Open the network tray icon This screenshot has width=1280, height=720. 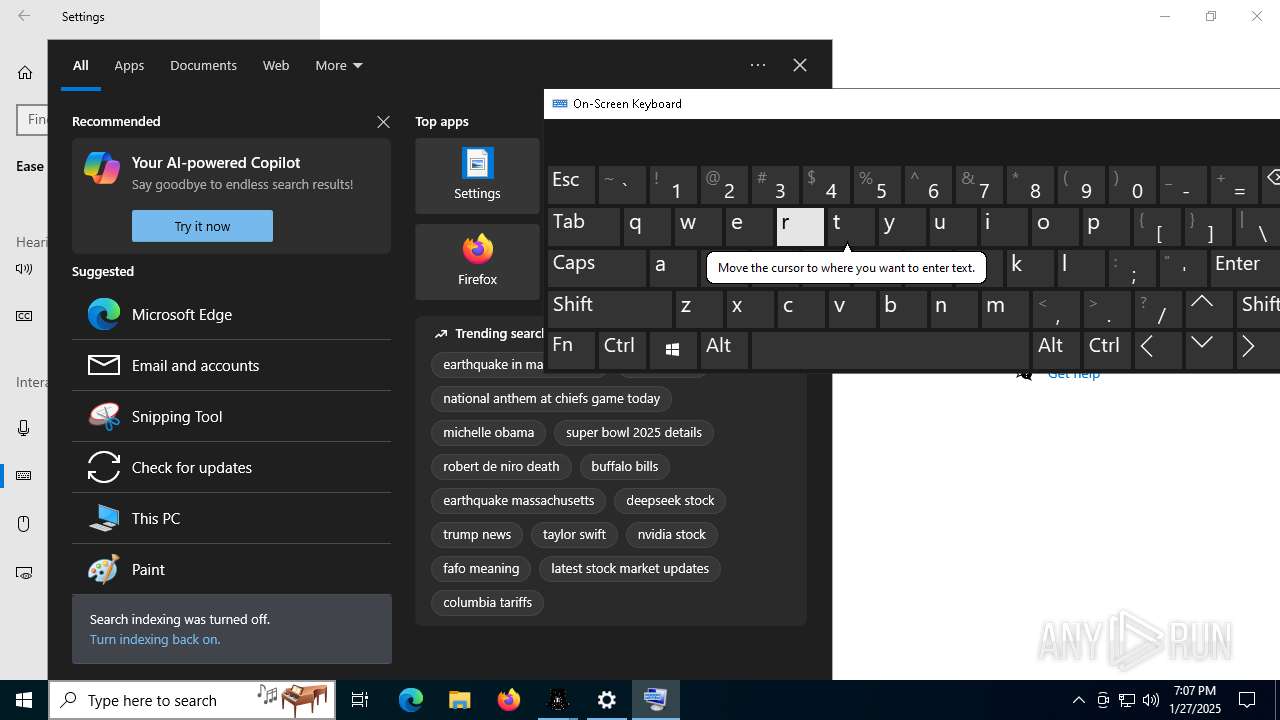[x=1127, y=700]
